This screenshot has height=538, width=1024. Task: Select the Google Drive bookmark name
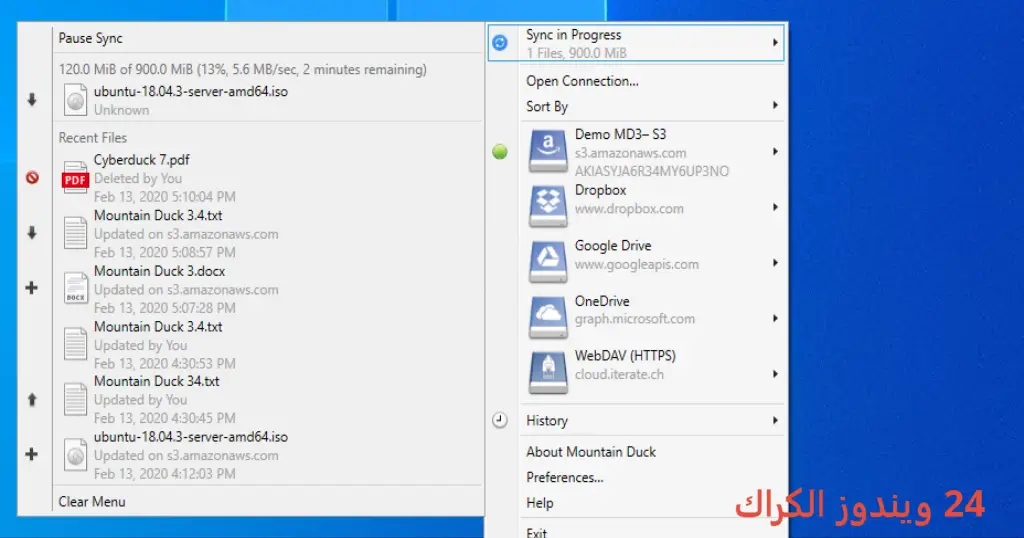(613, 246)
